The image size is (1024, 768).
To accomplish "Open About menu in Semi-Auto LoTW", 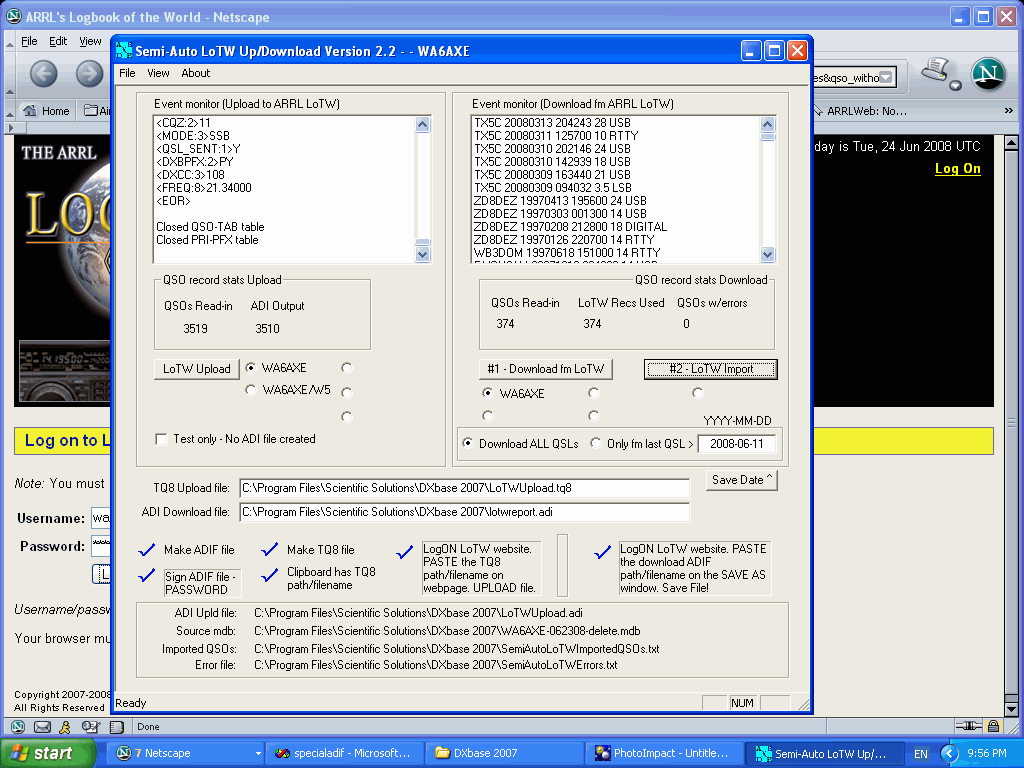I will point(196,73).
